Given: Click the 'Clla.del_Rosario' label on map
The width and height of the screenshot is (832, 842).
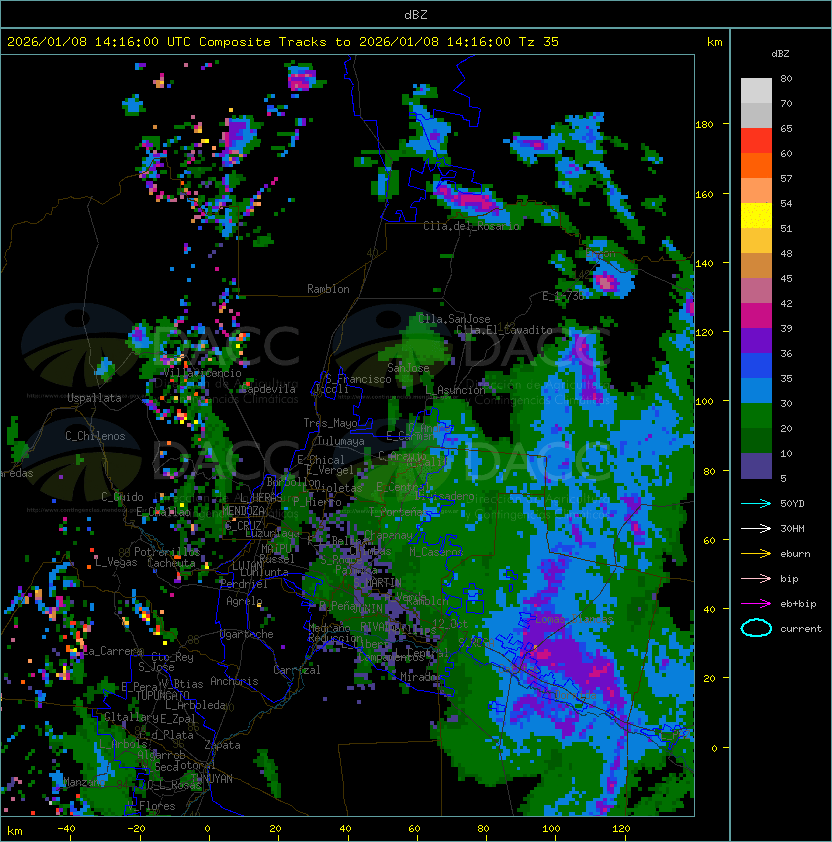Looking at the screenshot, I should (471, 226).
